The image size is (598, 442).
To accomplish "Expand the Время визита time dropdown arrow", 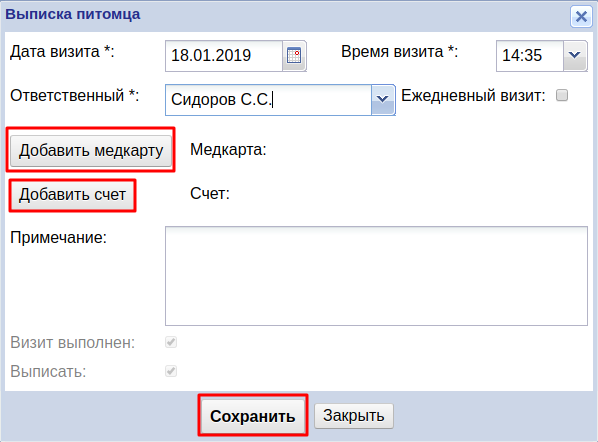I will click(x=575, y=56).
